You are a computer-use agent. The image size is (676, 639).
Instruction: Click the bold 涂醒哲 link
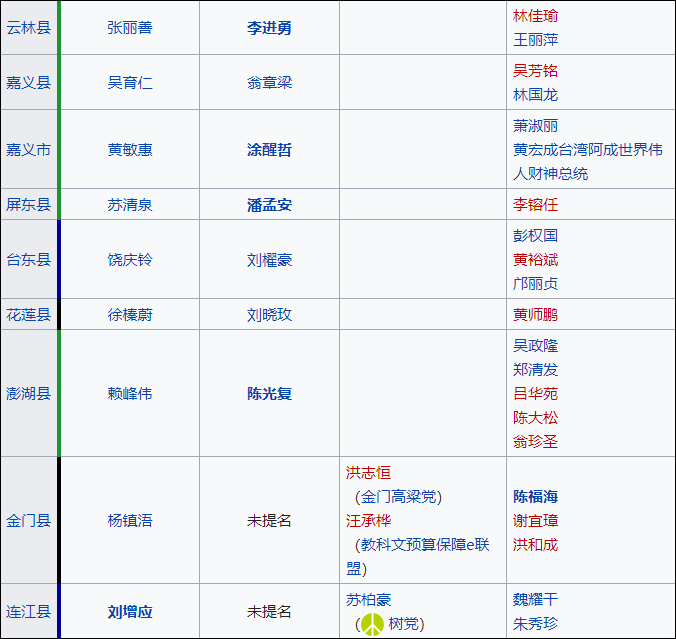click(x=269, y=150)
